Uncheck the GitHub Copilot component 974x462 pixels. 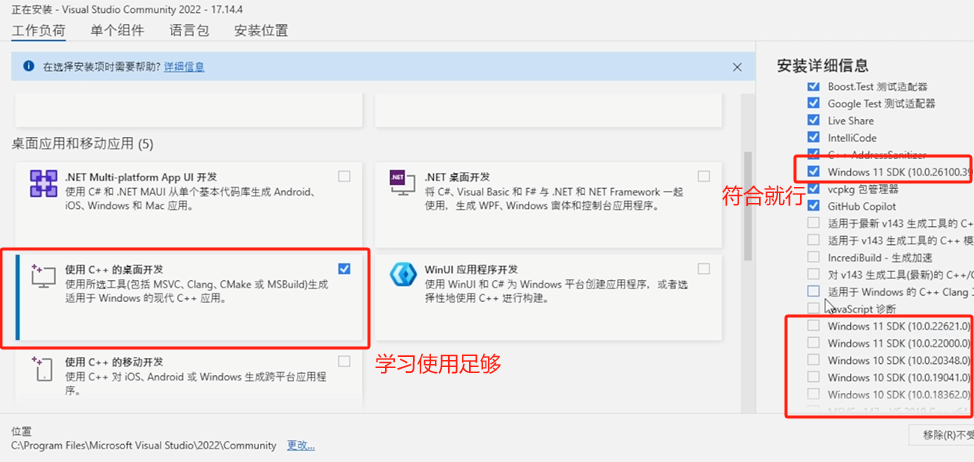(x=812, y=206)
